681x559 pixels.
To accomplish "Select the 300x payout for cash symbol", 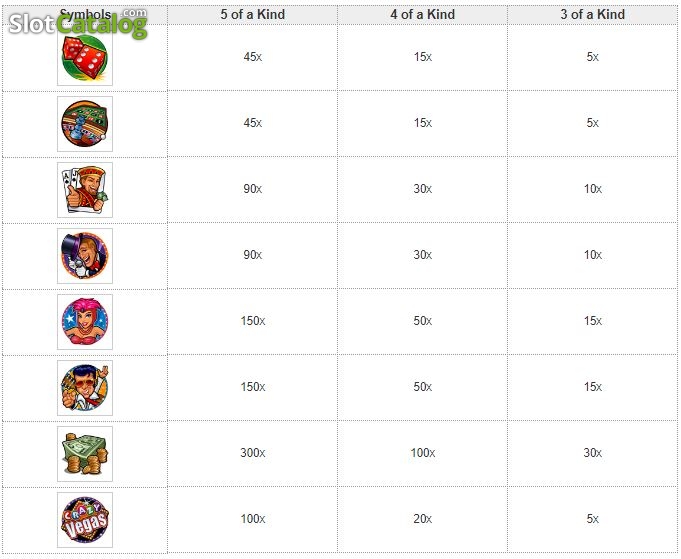I will point(253,453).
